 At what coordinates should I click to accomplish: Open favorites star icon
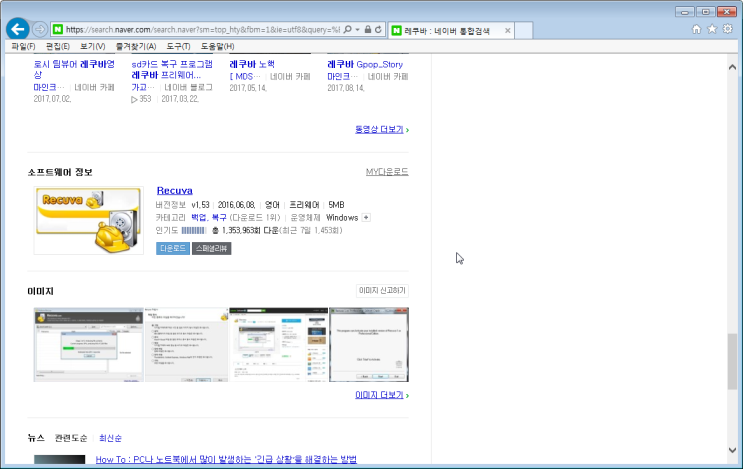(x=712, y=29)
